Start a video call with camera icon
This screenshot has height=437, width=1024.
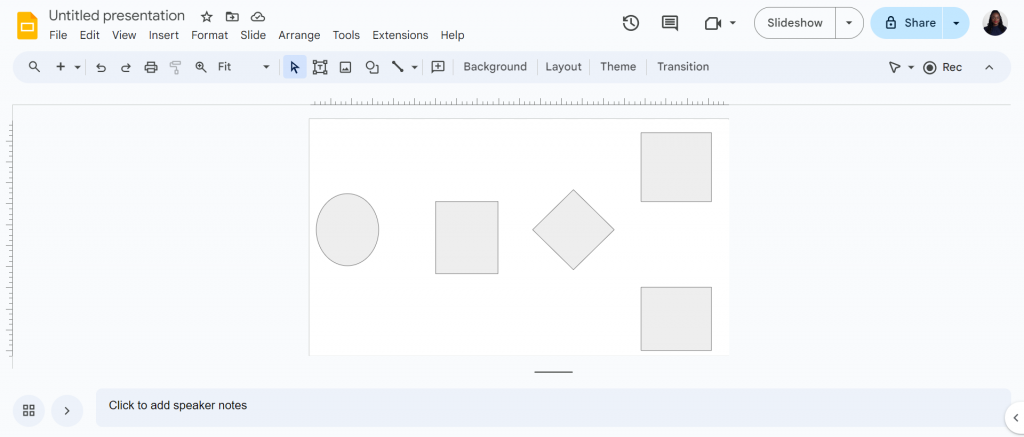pyautogui.click(x=712, y=23)
